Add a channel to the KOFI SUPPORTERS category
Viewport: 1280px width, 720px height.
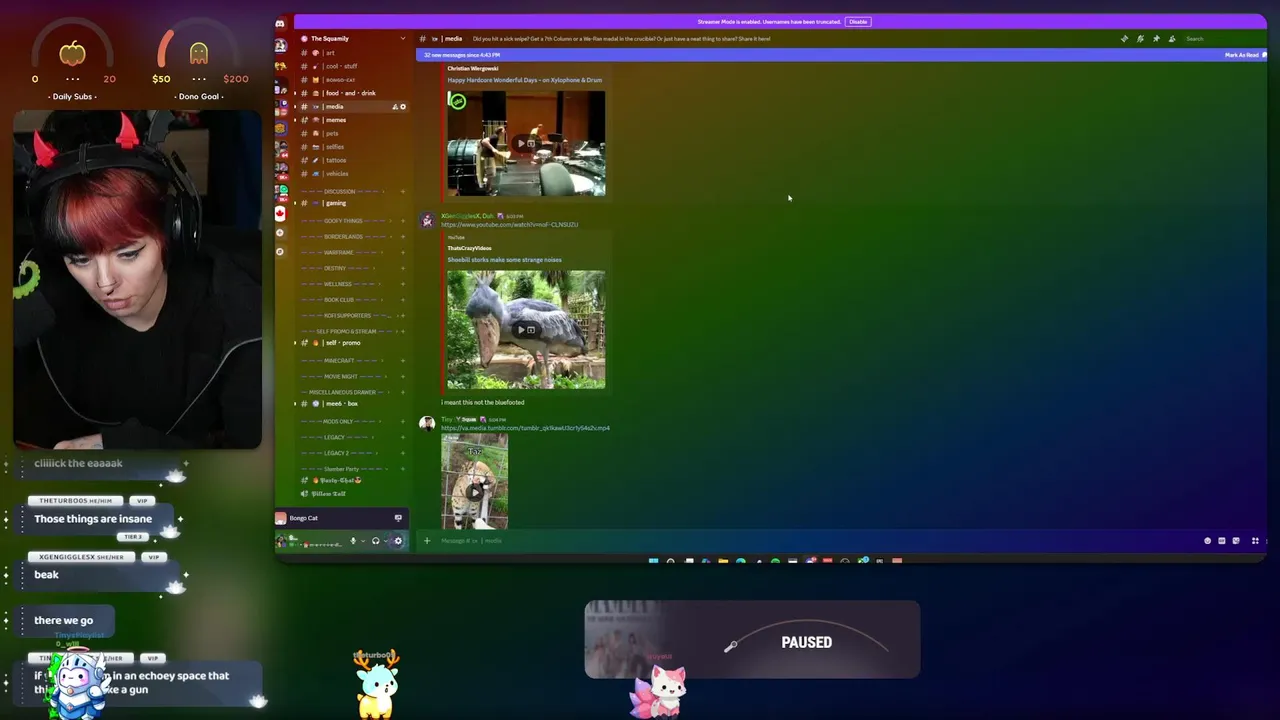coord(403,316)
